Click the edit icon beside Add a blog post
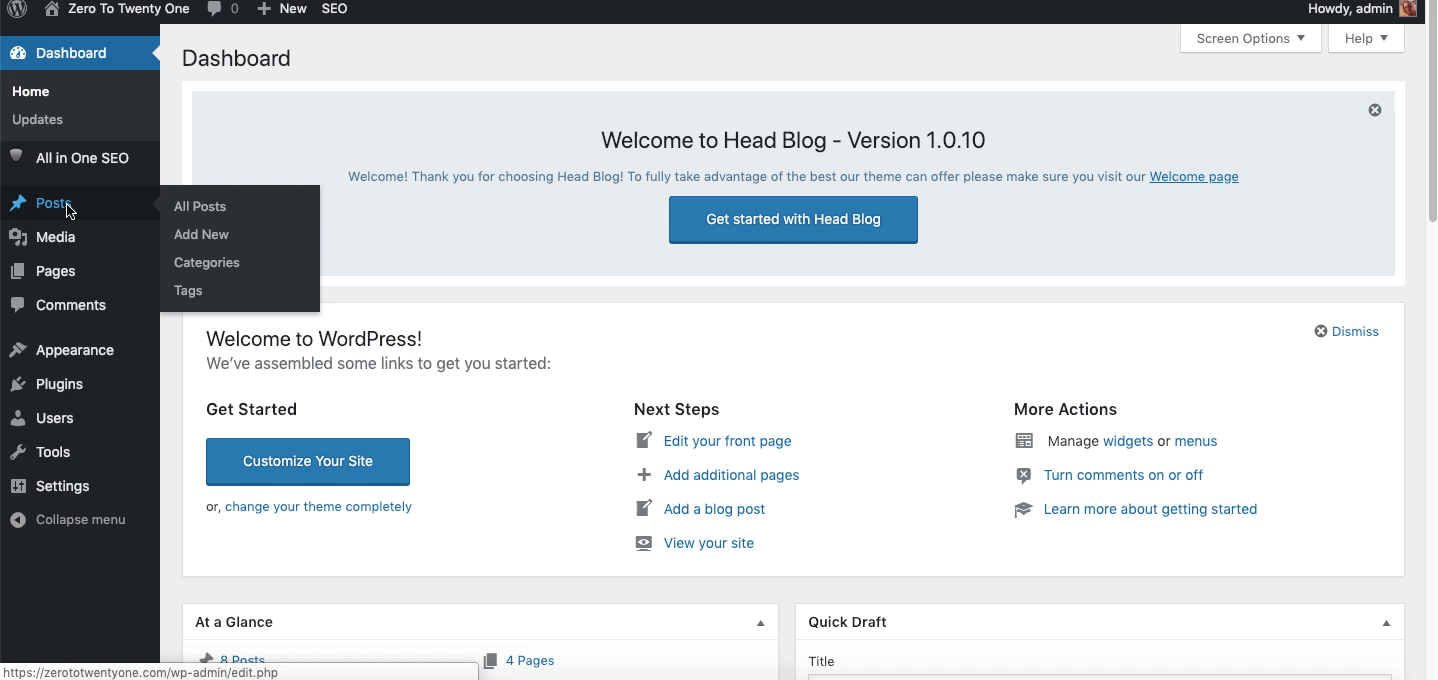 (644, 508)
